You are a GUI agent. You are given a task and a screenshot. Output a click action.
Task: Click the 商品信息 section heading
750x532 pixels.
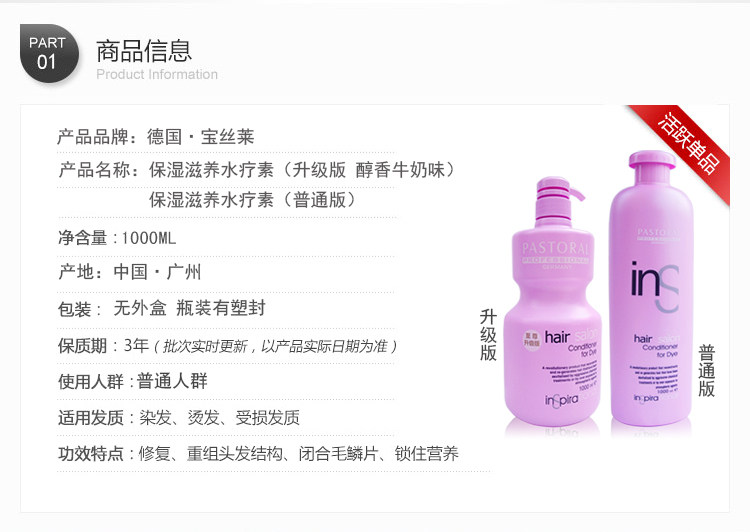(x=144, y=51)
